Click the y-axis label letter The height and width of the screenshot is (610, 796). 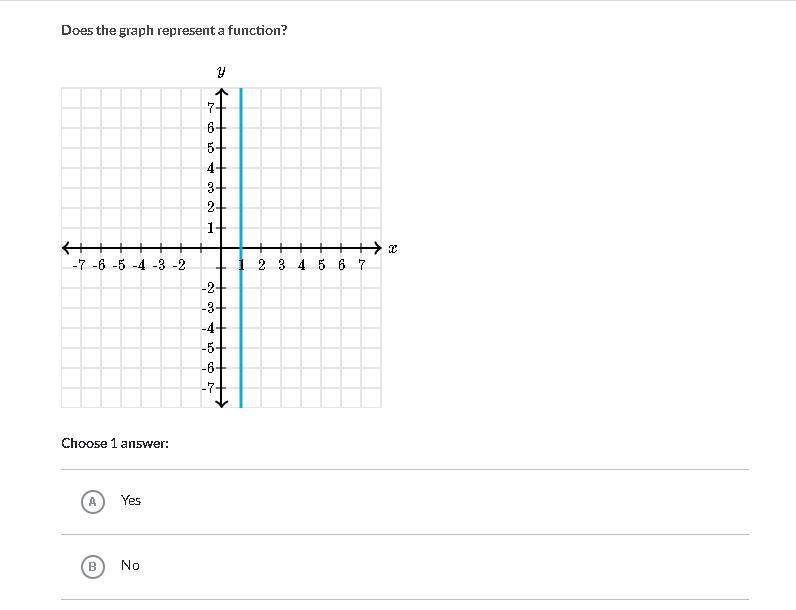click(x=220, y=70)
